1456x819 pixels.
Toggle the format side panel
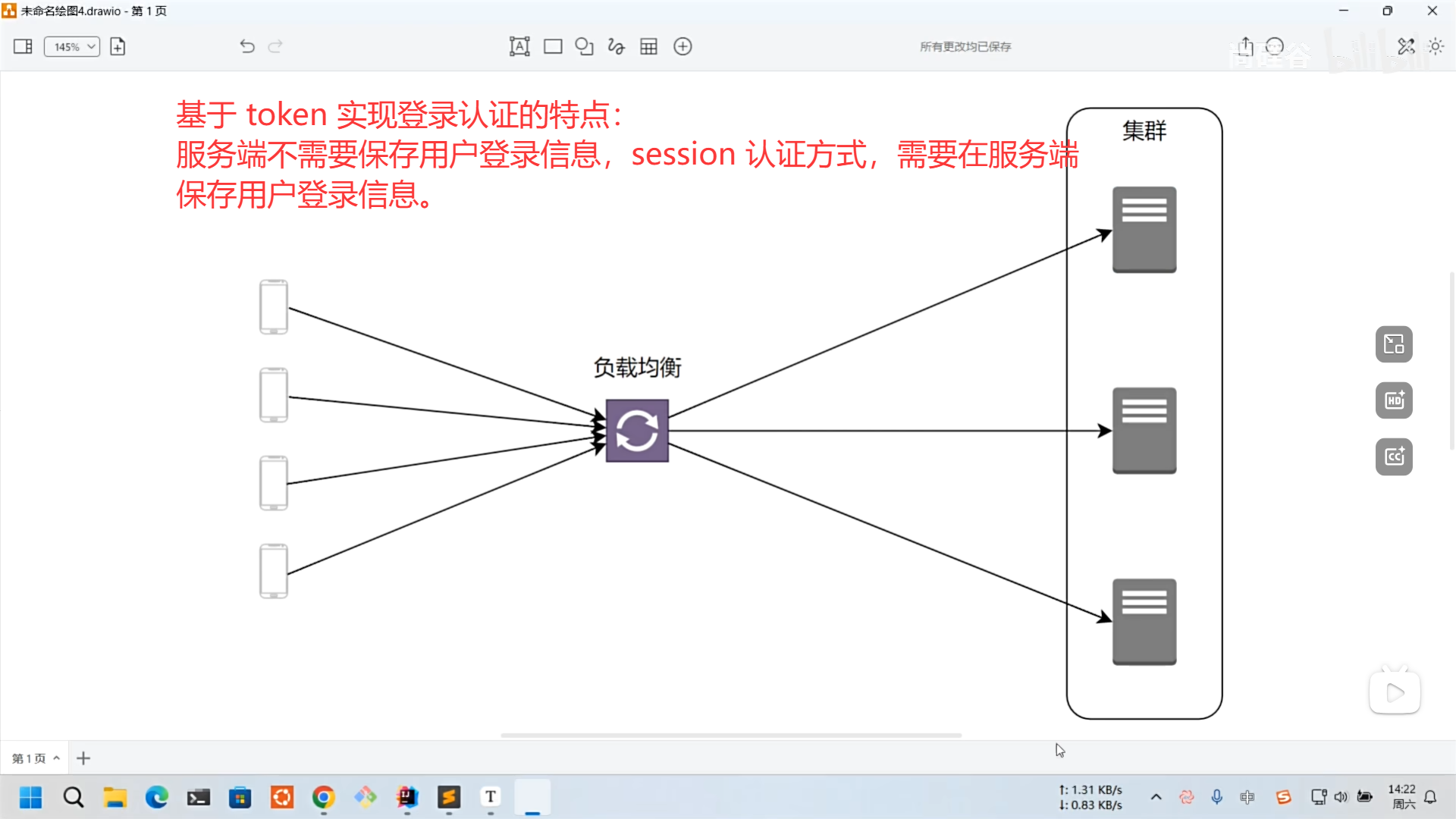pyautogui.click(x=23, y=46)
